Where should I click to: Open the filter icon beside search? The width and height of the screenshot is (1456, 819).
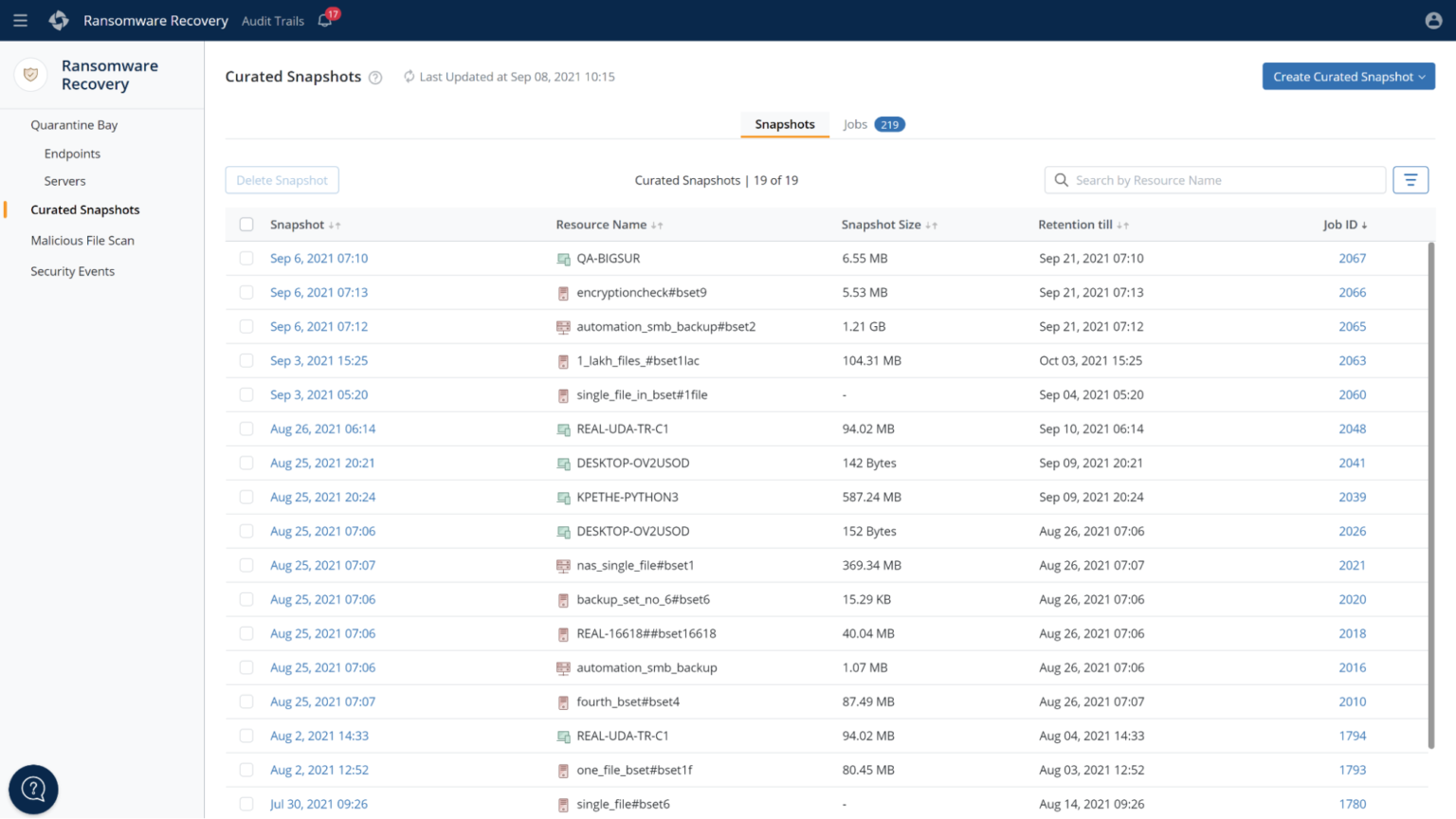(1410, 180)
